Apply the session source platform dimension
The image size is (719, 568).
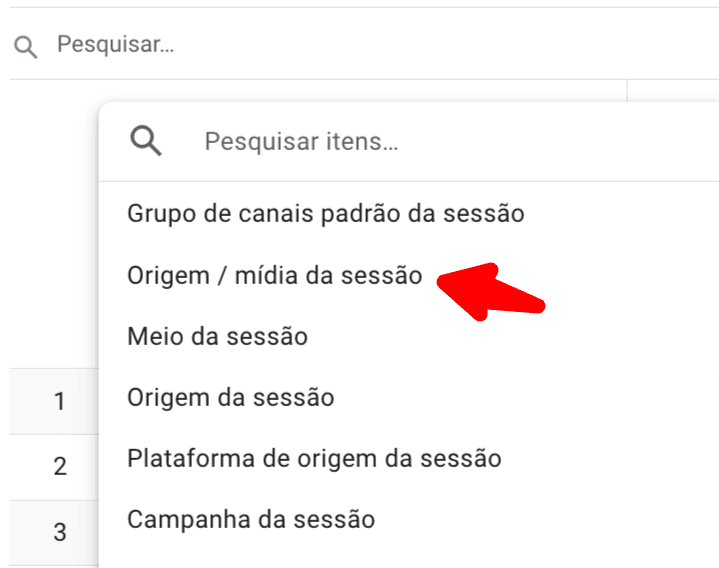click(314, 459)
